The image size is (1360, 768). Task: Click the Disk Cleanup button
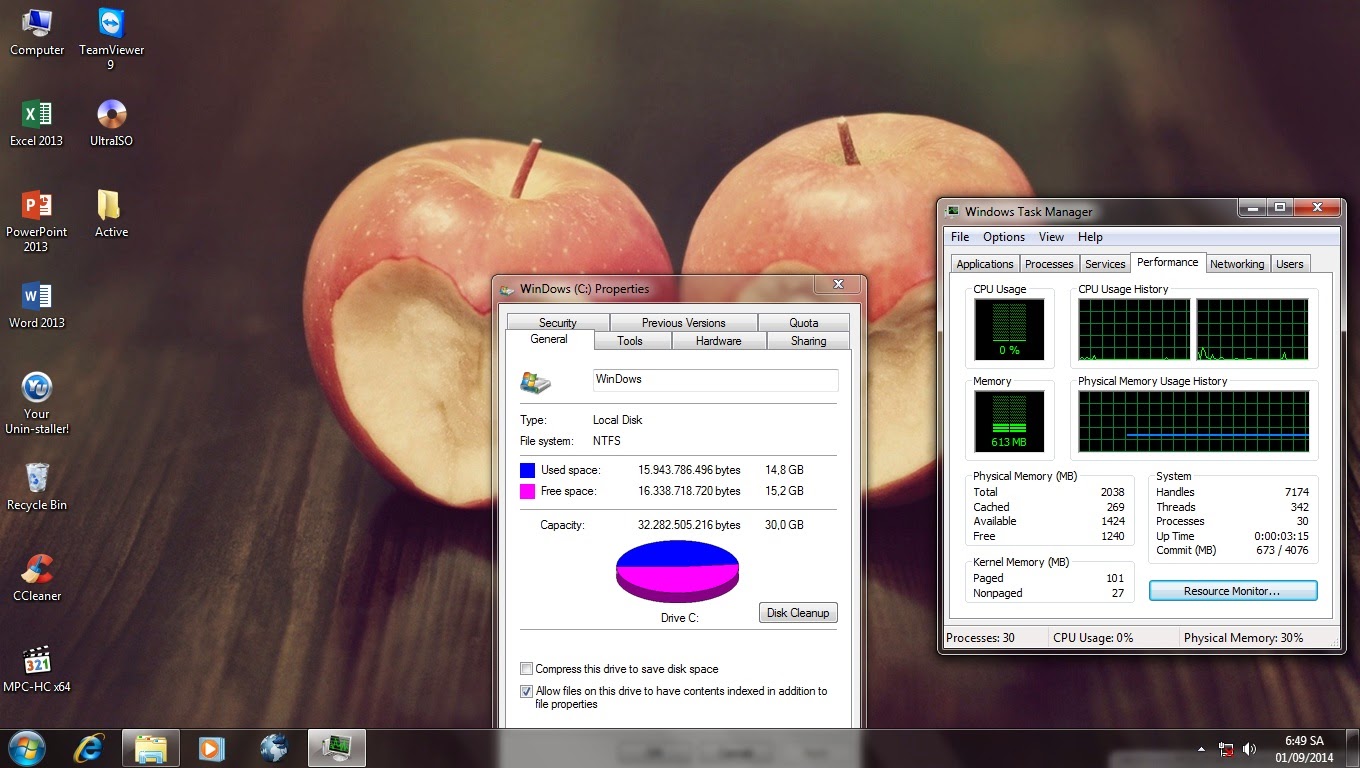(x=797, y=613)
